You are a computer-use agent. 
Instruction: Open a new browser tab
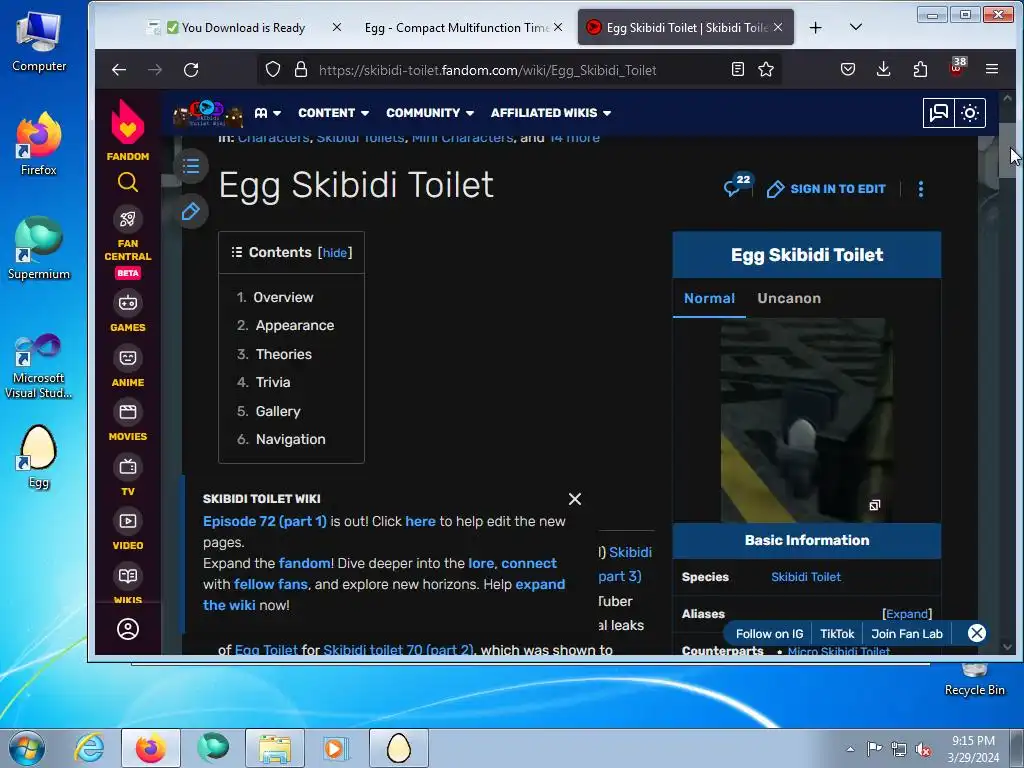(x=816, y=27)
